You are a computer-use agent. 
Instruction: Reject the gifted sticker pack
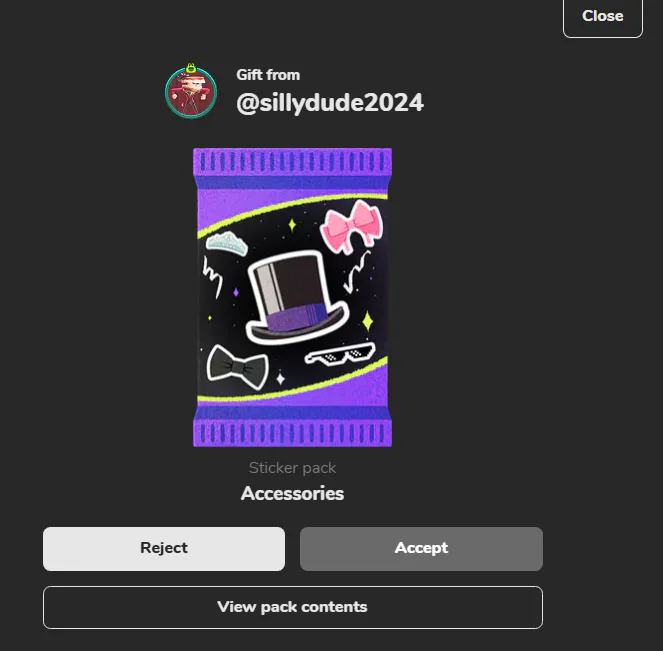pos(164,548)
